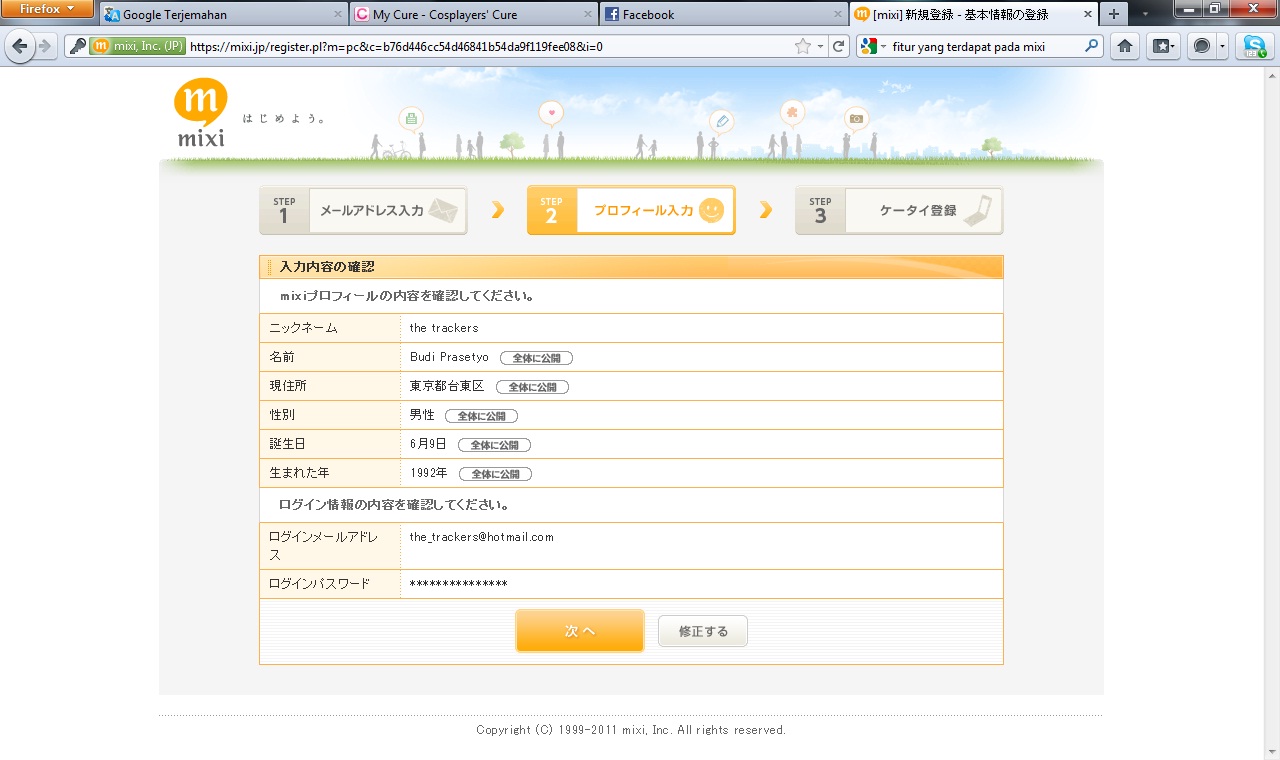Click the email the_trackers@hotmail.com

tap(481, 537)
